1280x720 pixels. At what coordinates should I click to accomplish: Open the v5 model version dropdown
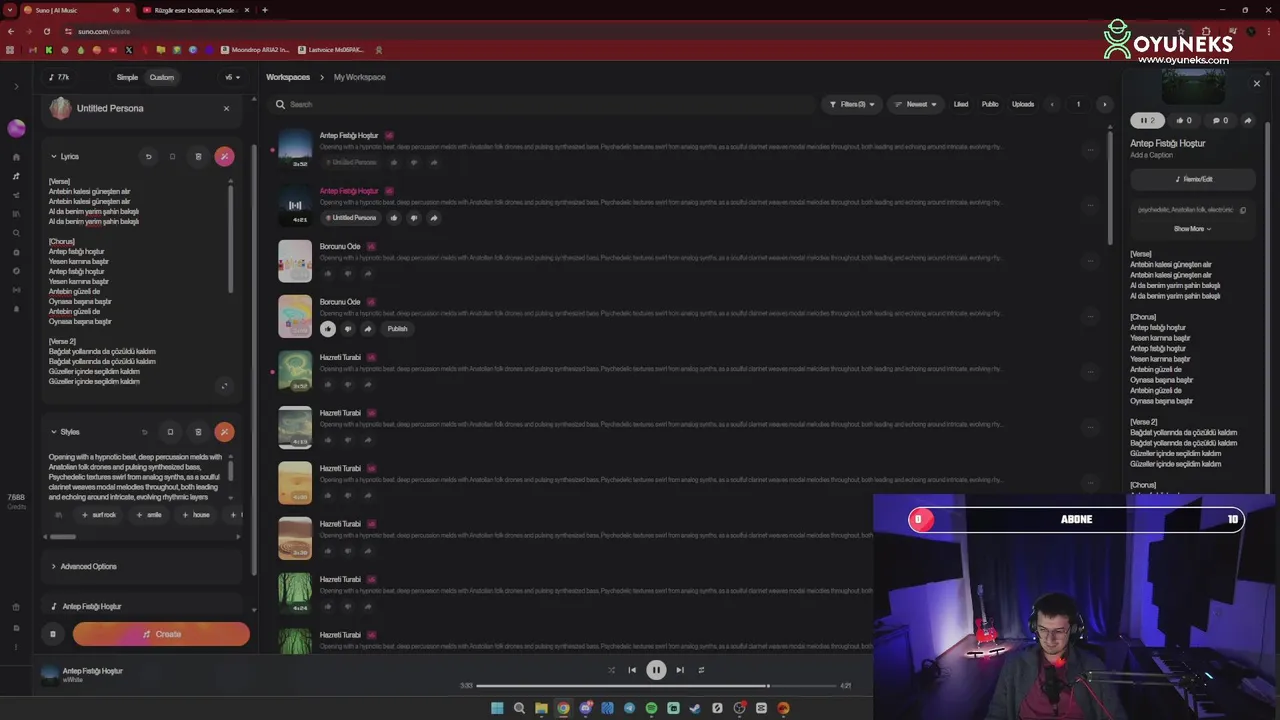tap(231, 77)
